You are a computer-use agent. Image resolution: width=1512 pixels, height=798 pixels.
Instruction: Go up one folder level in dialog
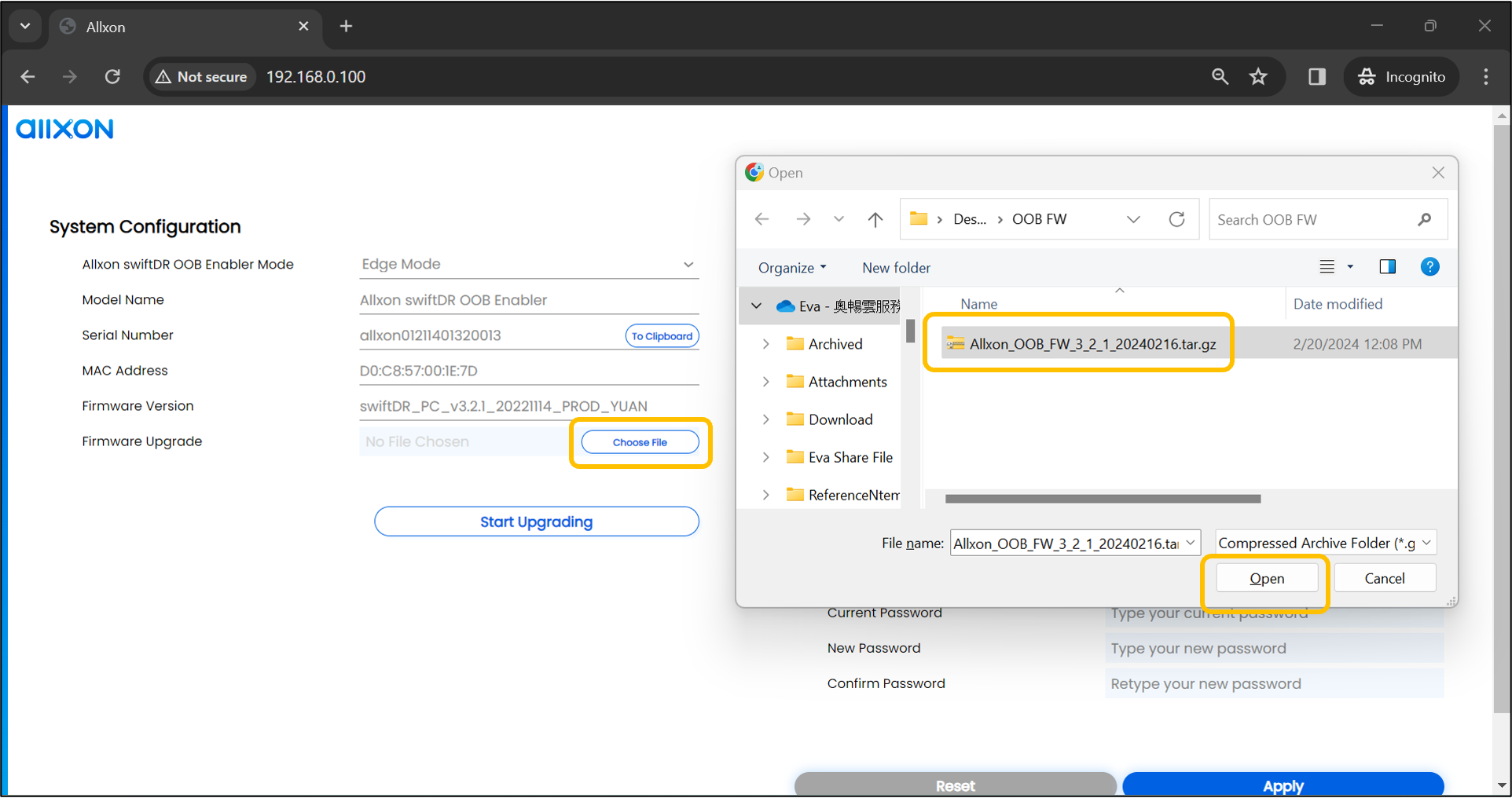click(875, 219)
